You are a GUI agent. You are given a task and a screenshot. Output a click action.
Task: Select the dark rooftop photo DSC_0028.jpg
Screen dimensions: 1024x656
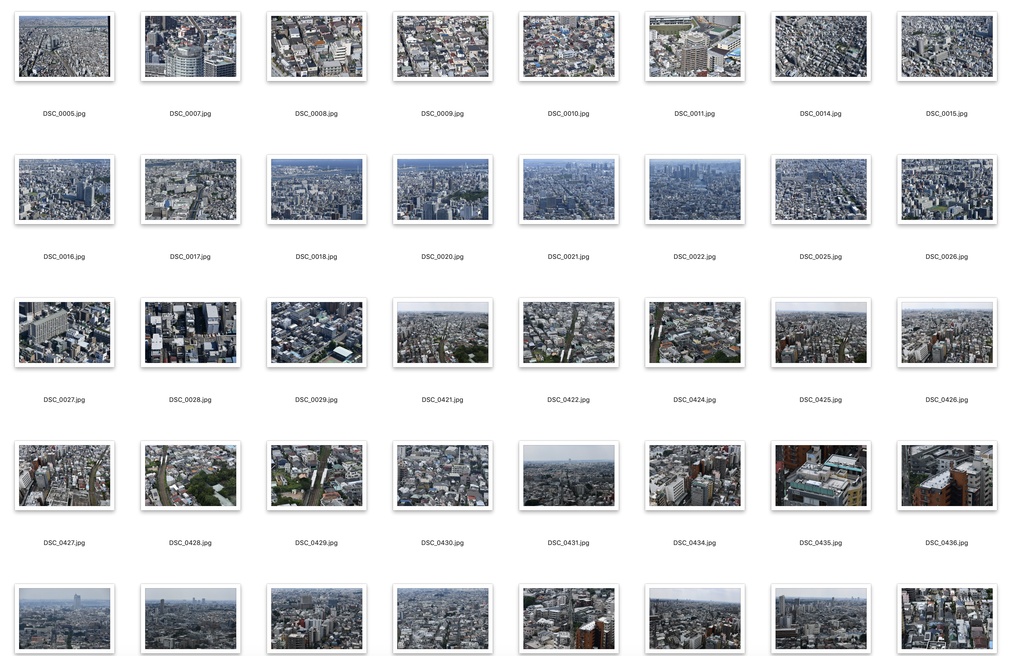(190, 332)
